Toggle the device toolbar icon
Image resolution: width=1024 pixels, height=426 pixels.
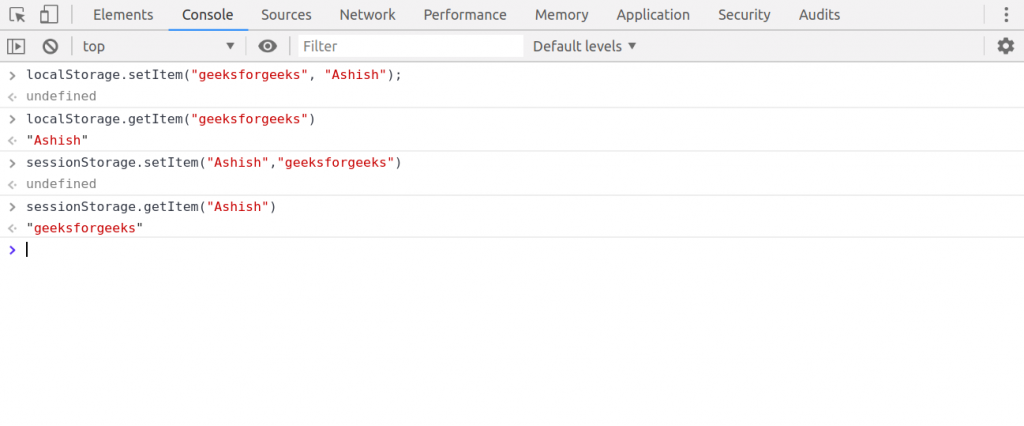(48, 15)
